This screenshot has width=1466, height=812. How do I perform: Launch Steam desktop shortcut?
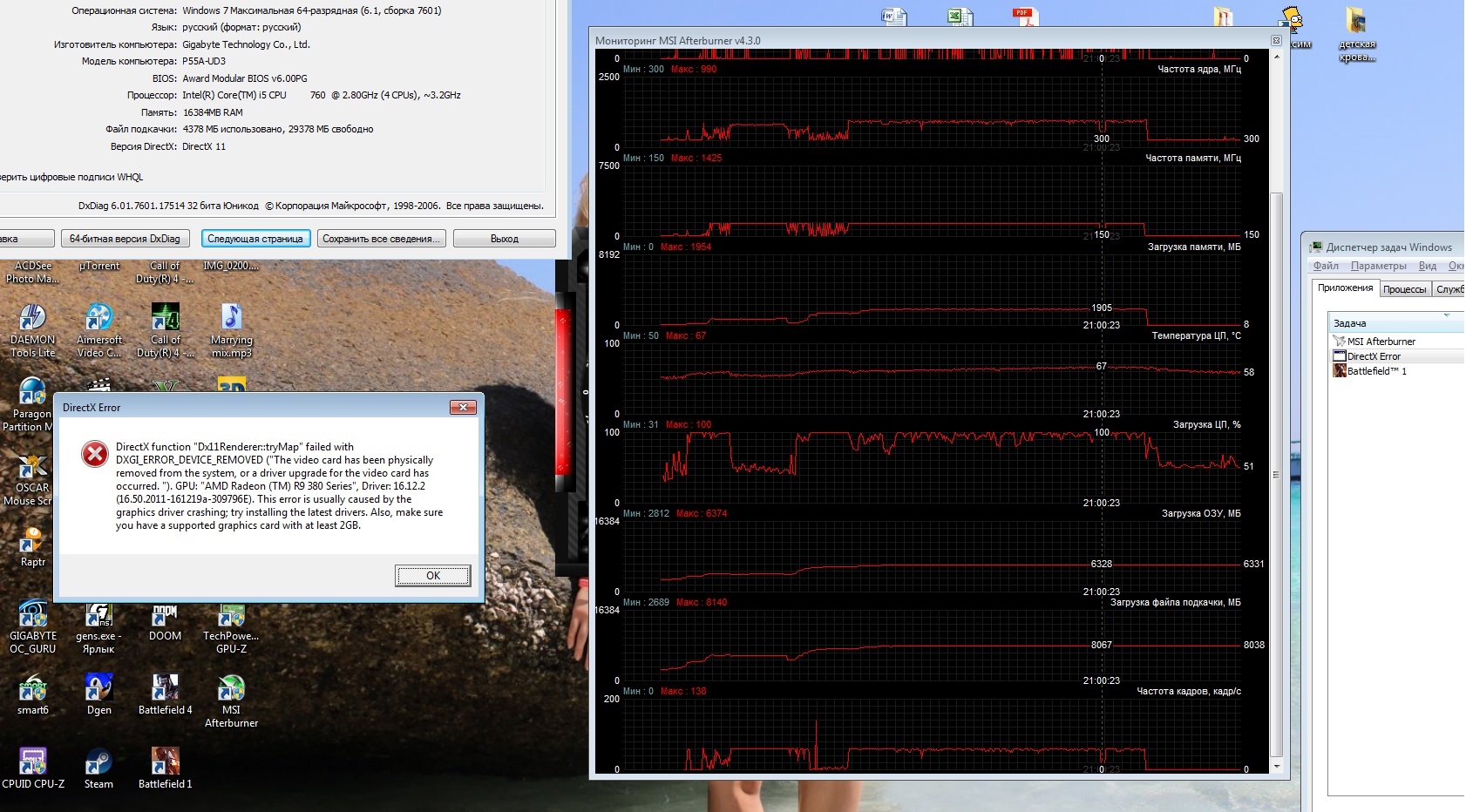98,768
